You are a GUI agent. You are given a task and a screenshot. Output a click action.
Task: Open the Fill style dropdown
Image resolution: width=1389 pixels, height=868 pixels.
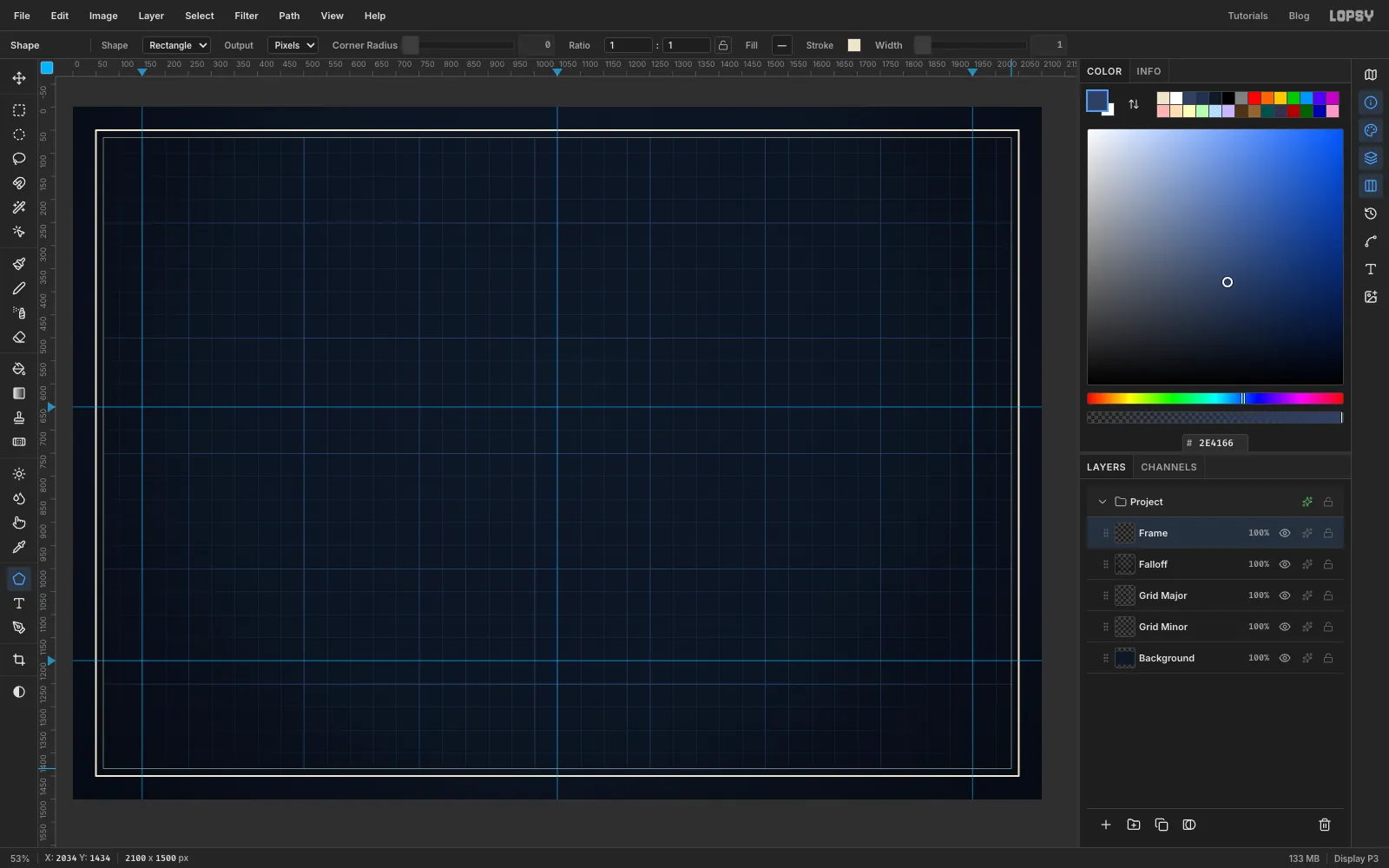[x=782, y=45]
